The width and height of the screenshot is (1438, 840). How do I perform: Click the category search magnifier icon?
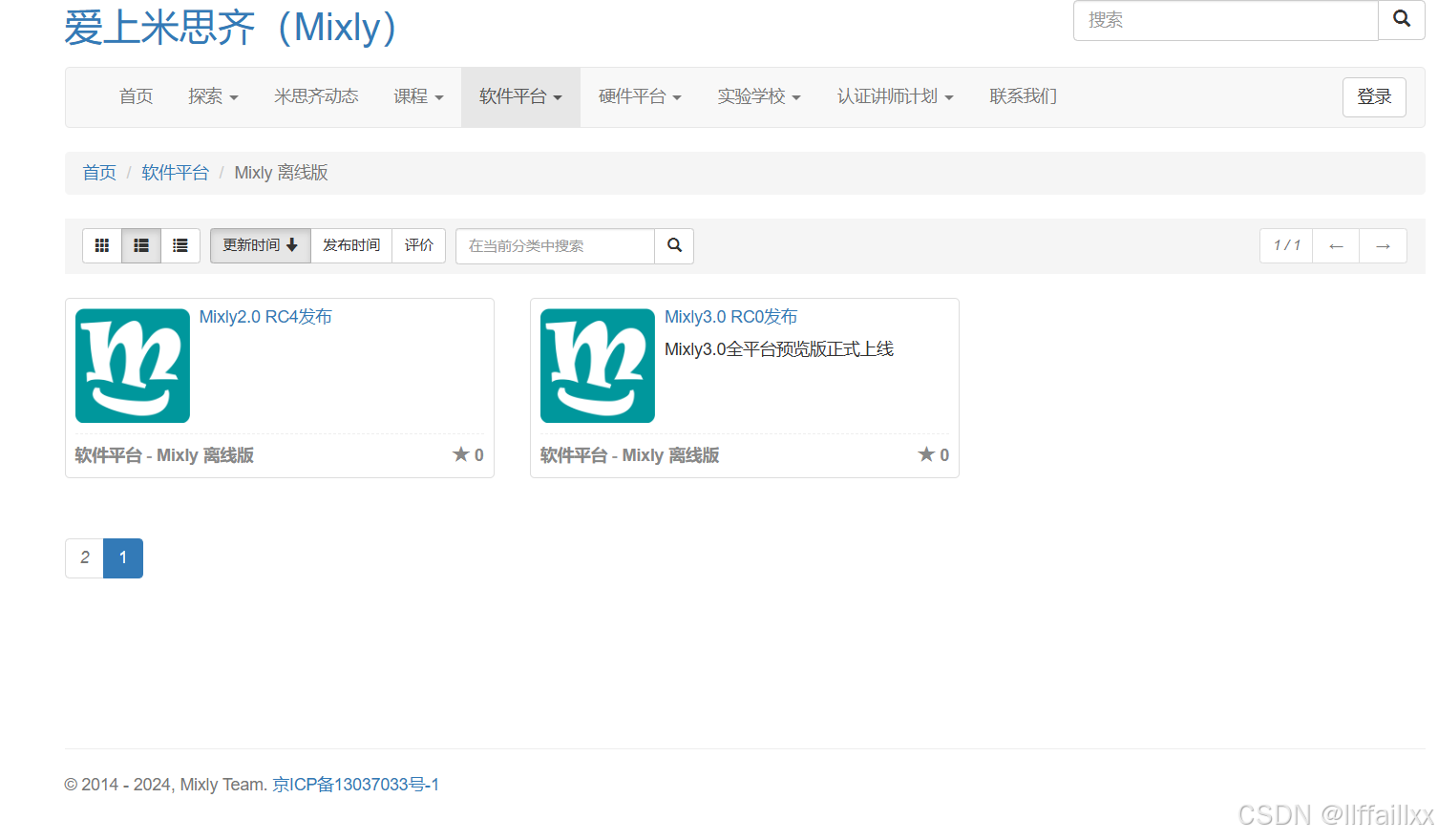(x=673, y=245)
